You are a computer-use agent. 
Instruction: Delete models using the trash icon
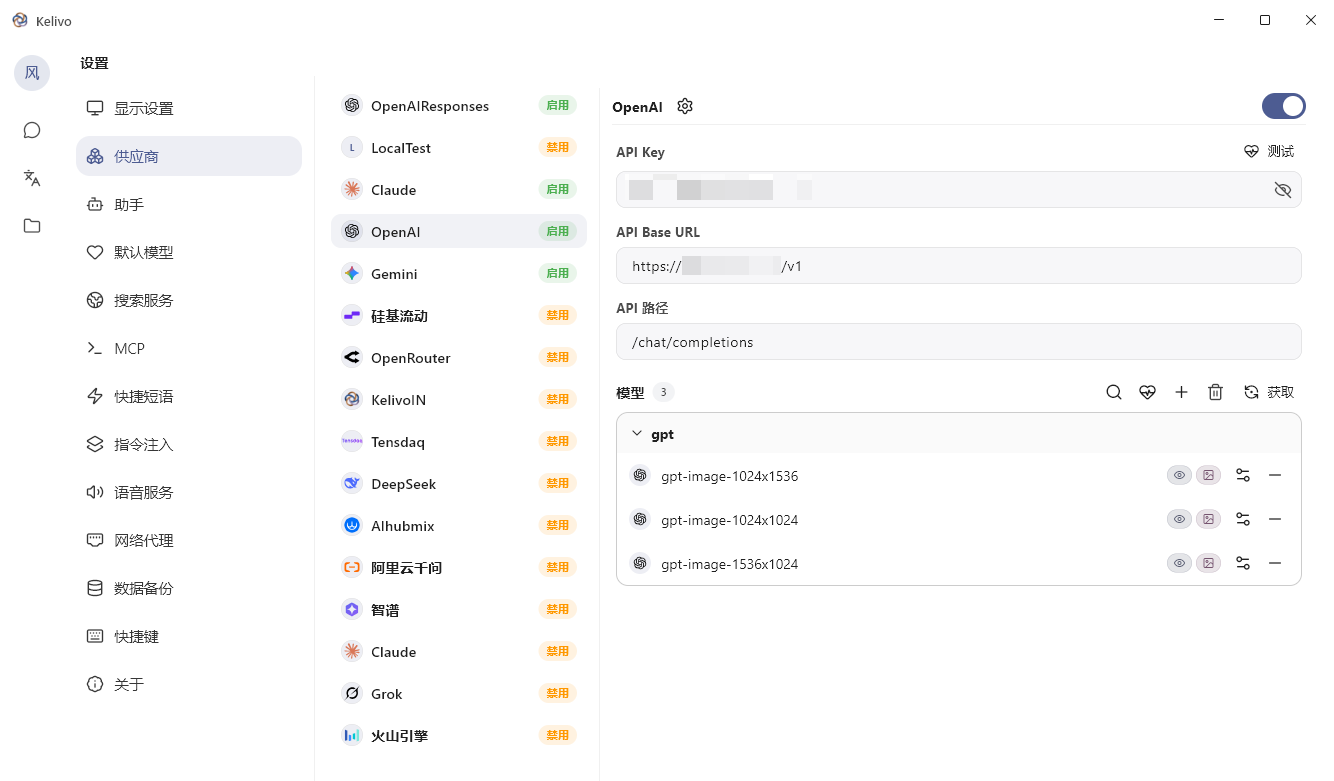[x=1215, y=392]
